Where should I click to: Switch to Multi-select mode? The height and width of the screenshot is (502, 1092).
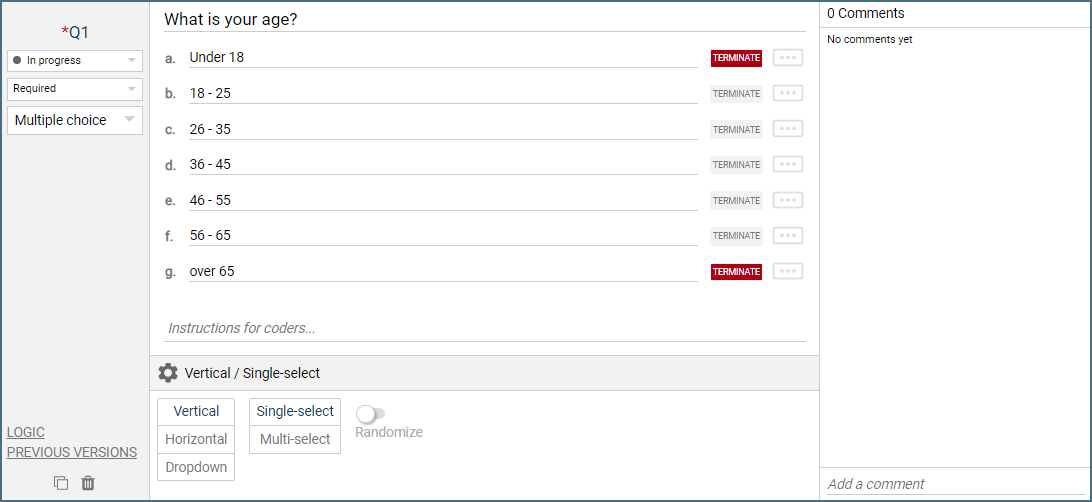295,439
